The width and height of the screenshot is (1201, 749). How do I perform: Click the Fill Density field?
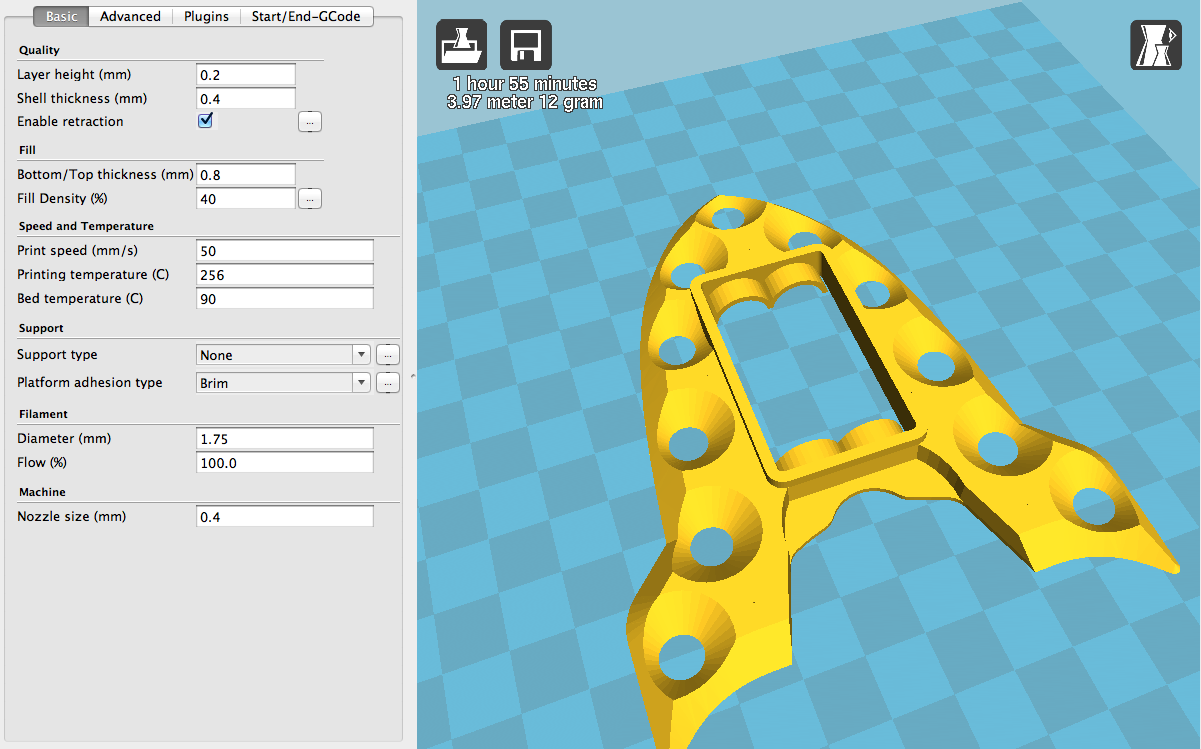[246, 199]
